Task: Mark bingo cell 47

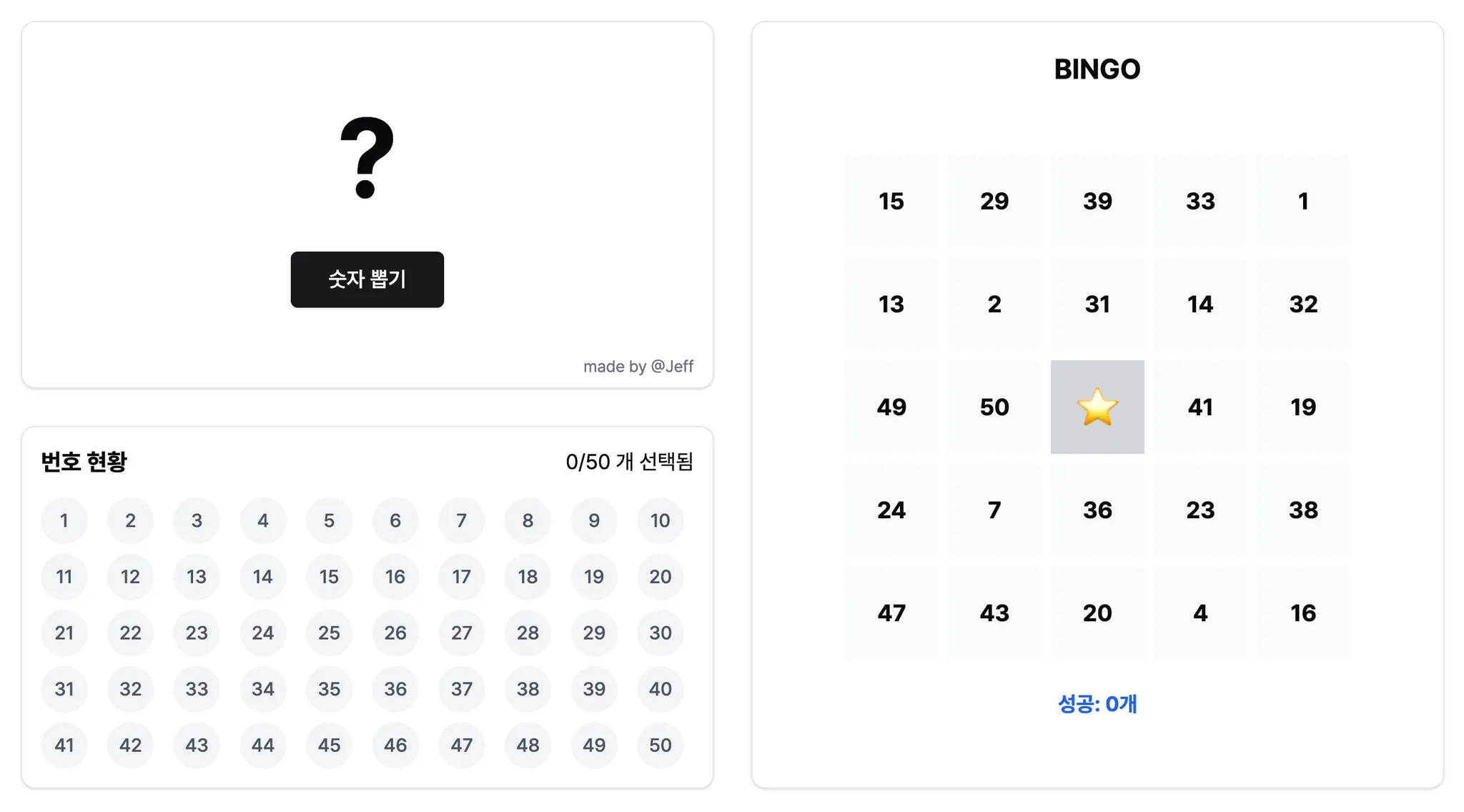Action: [x=891, y=613]
